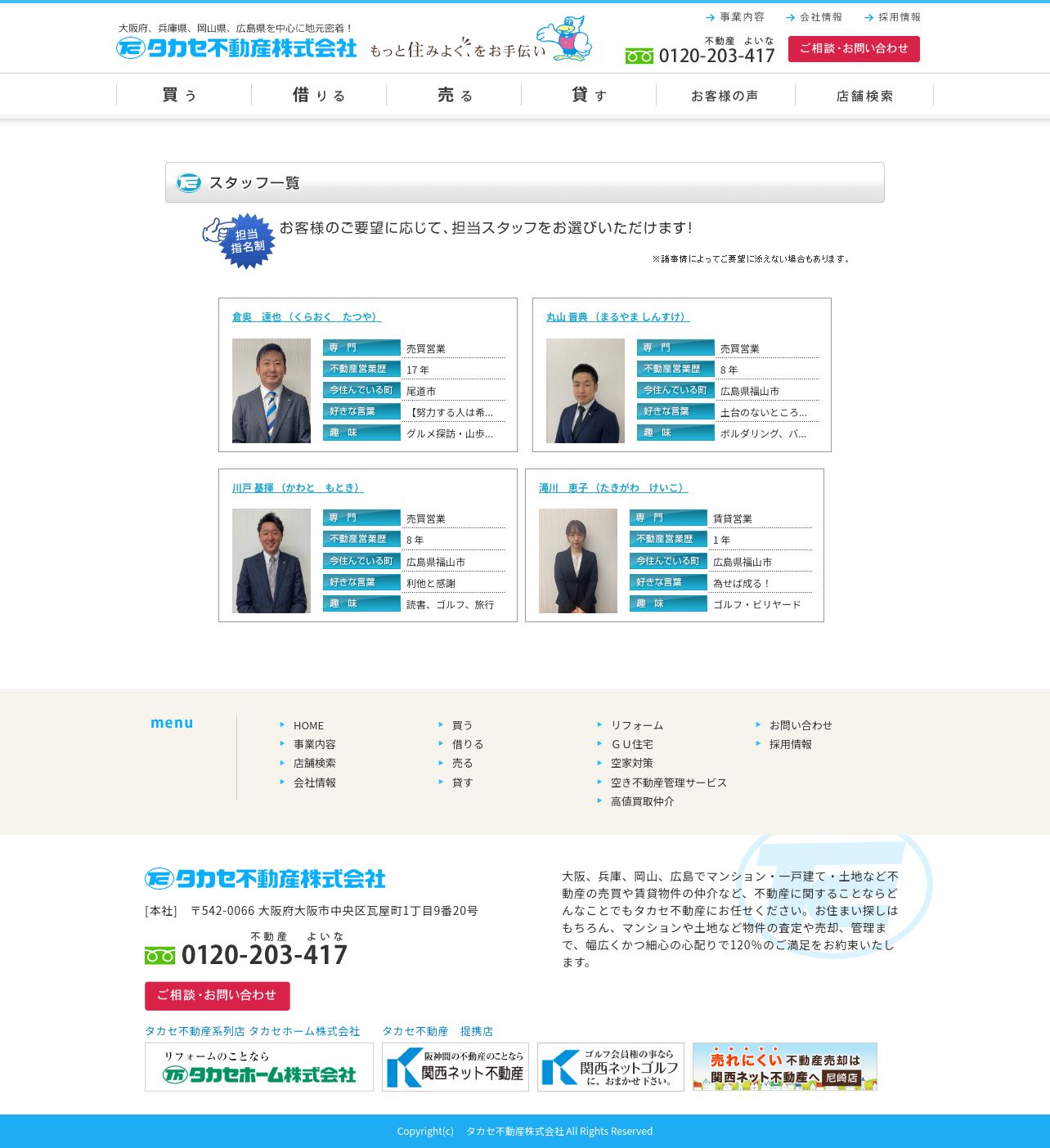Image resolution: width=1050 pixels, height=1148 pixels.
Task: Click the 好きな言葉 label in 滝川's card
Action: (668, 582)
